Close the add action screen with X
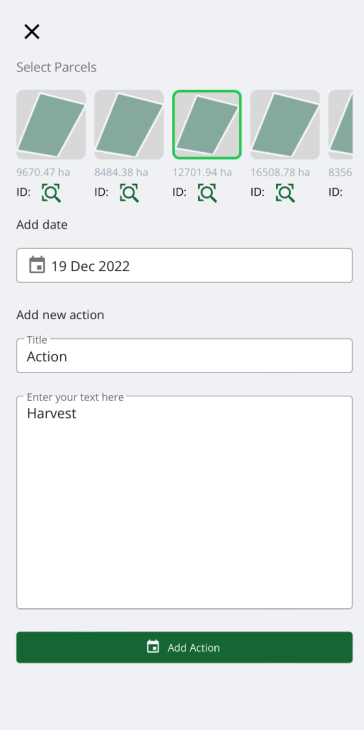 pyautogui.click(x=32, y=32)
